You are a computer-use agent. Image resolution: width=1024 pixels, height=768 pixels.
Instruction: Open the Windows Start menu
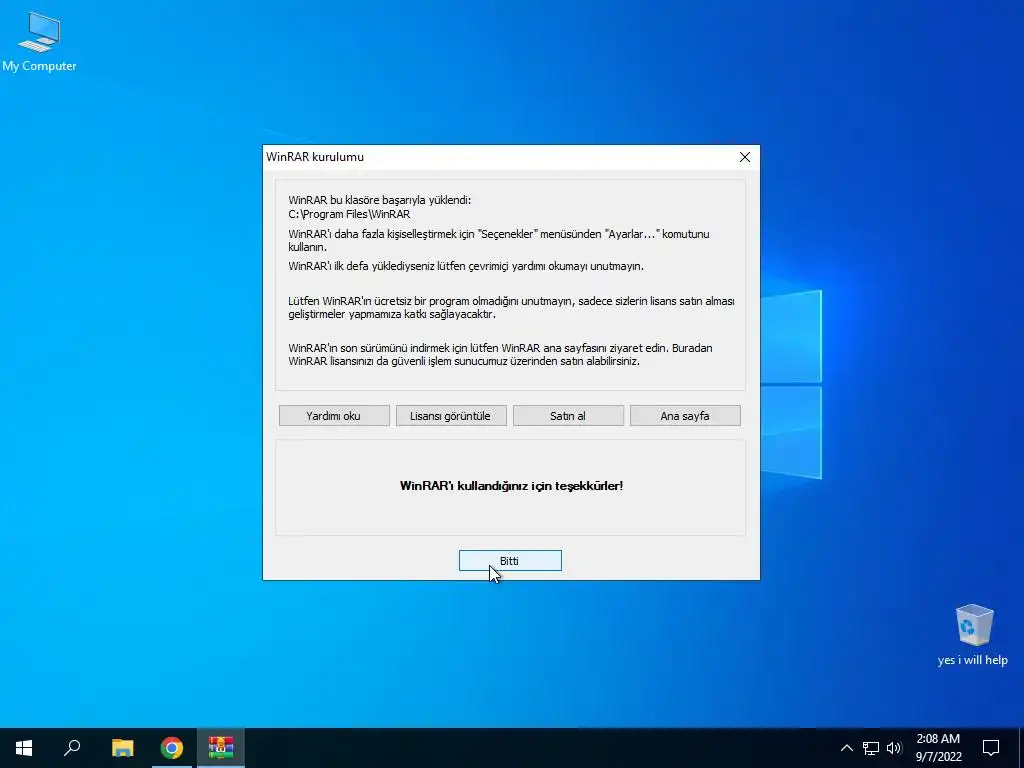(x=24, y=748)
